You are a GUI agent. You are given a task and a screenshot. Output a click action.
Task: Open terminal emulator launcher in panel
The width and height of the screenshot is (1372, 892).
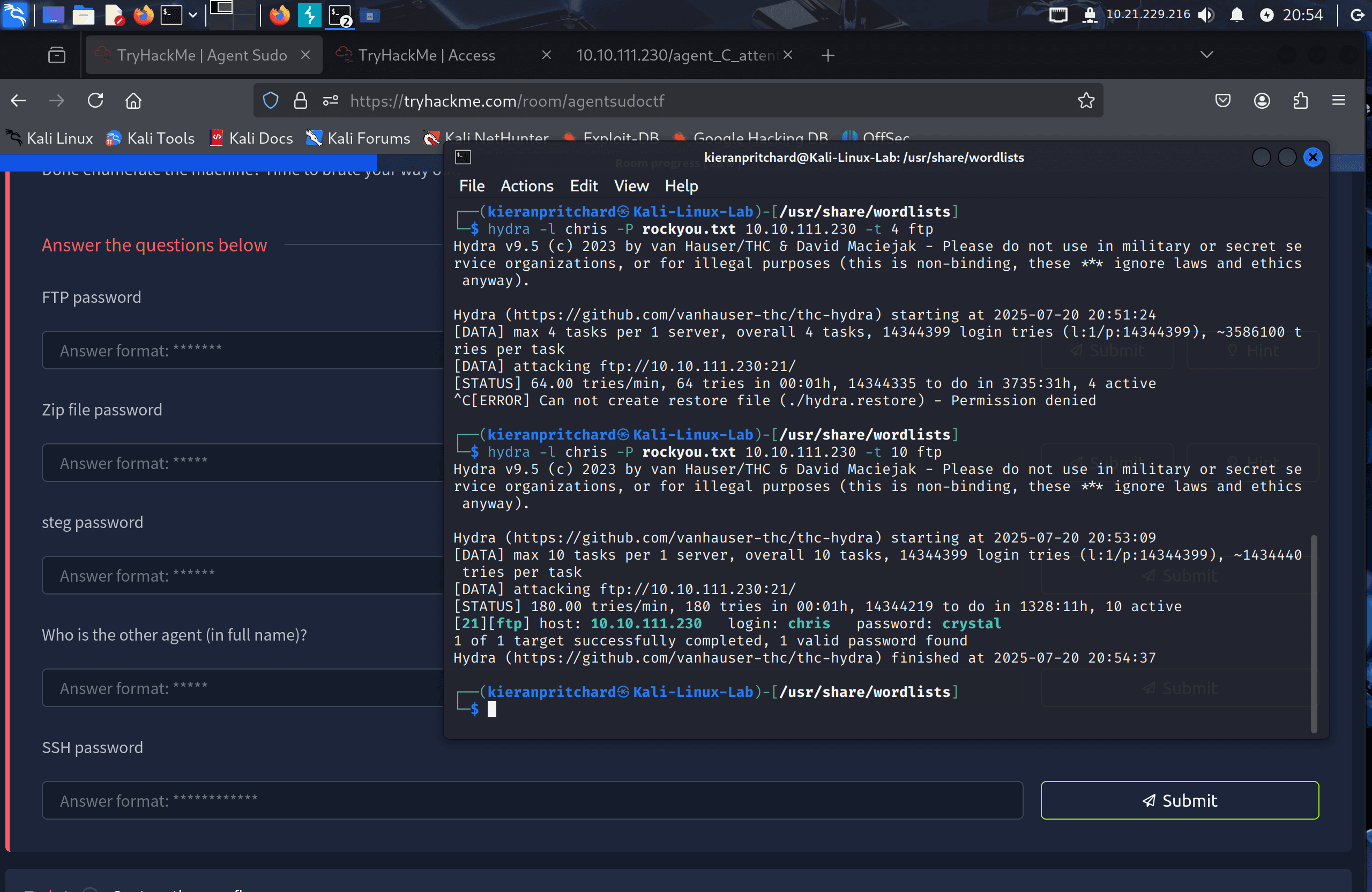[x=171, y=15]
